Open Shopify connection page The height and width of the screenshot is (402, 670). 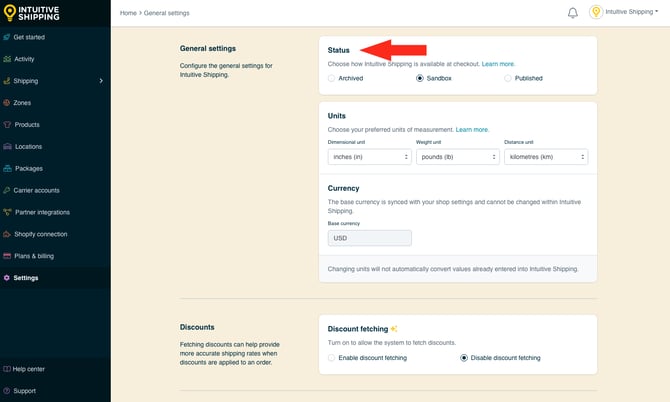tap(41, 234)
